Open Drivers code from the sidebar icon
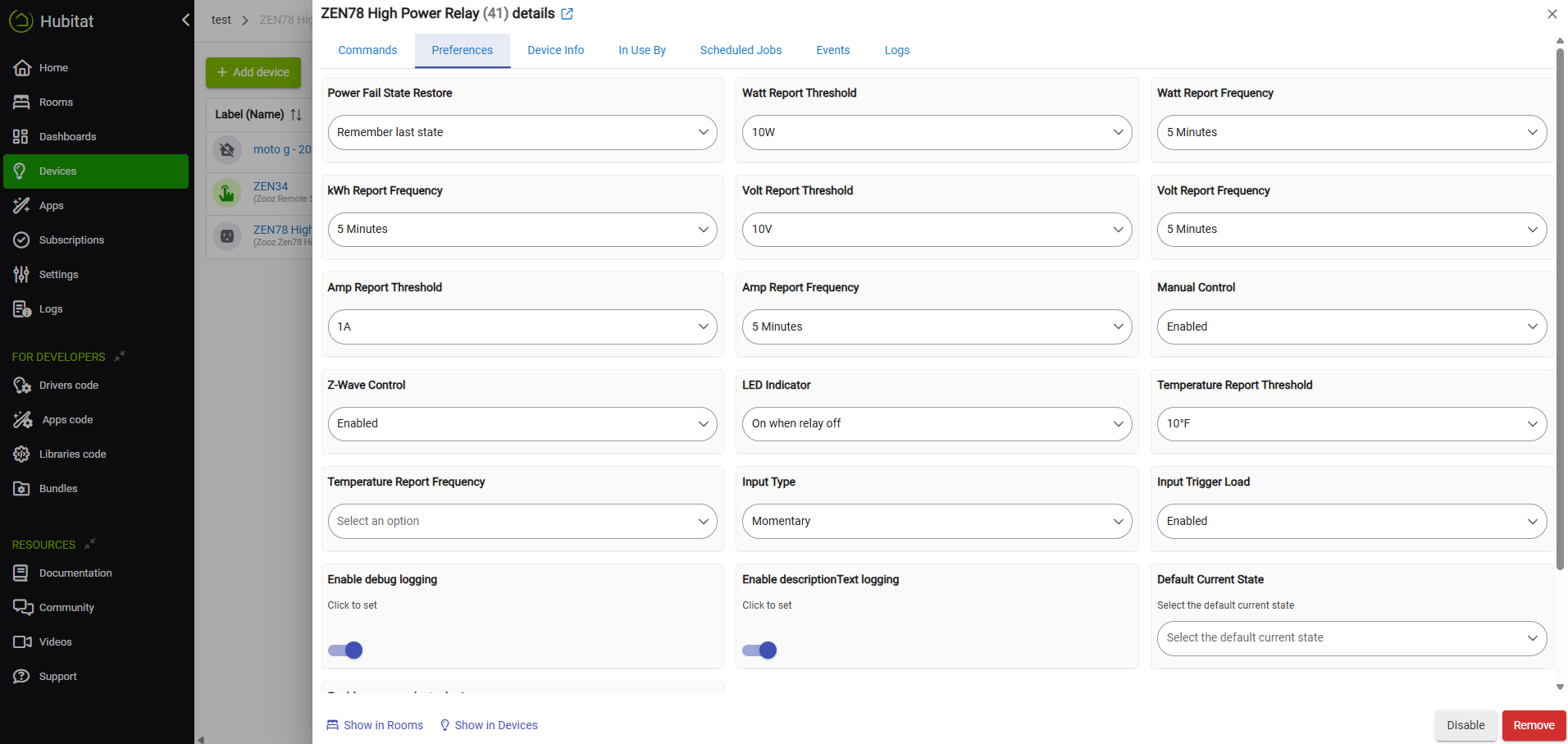The image size is (1568, 744). coord(21,386)
